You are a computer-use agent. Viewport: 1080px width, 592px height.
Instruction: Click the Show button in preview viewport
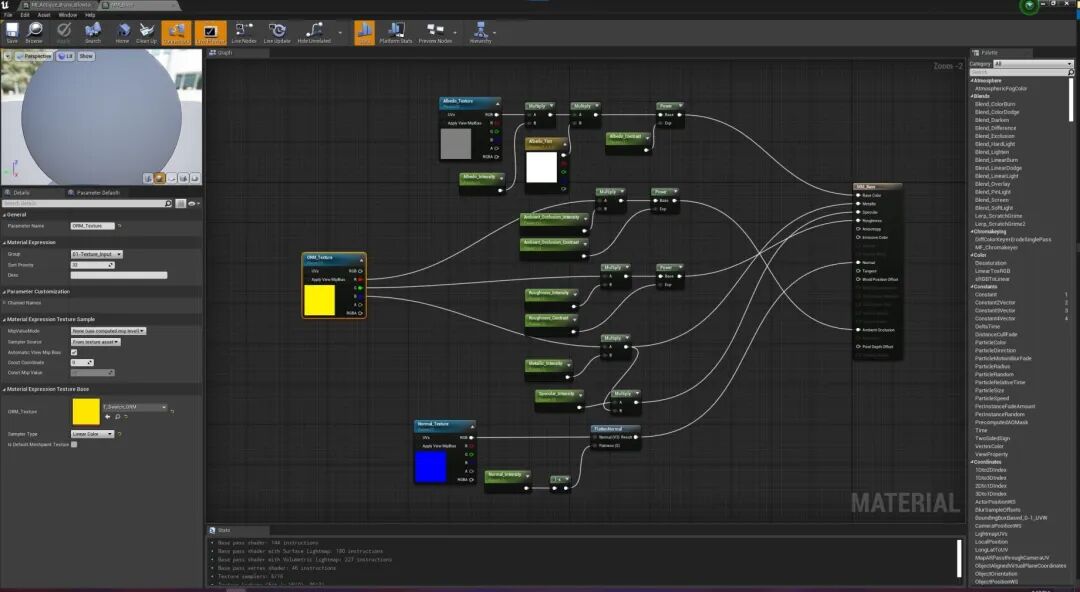[86, 56]
